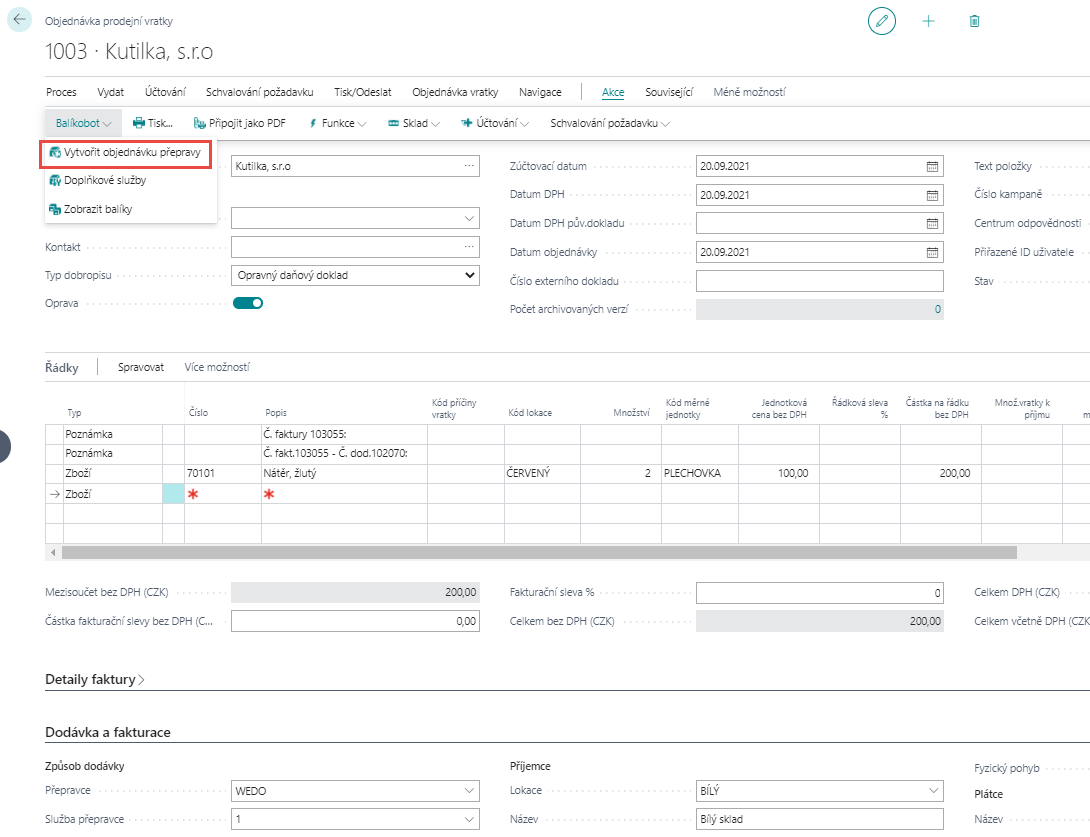The width and height of the screenshot is (1090, 837).
Task: Open calendar picker for Zúčtovací datum
Action: pos(932,166)
